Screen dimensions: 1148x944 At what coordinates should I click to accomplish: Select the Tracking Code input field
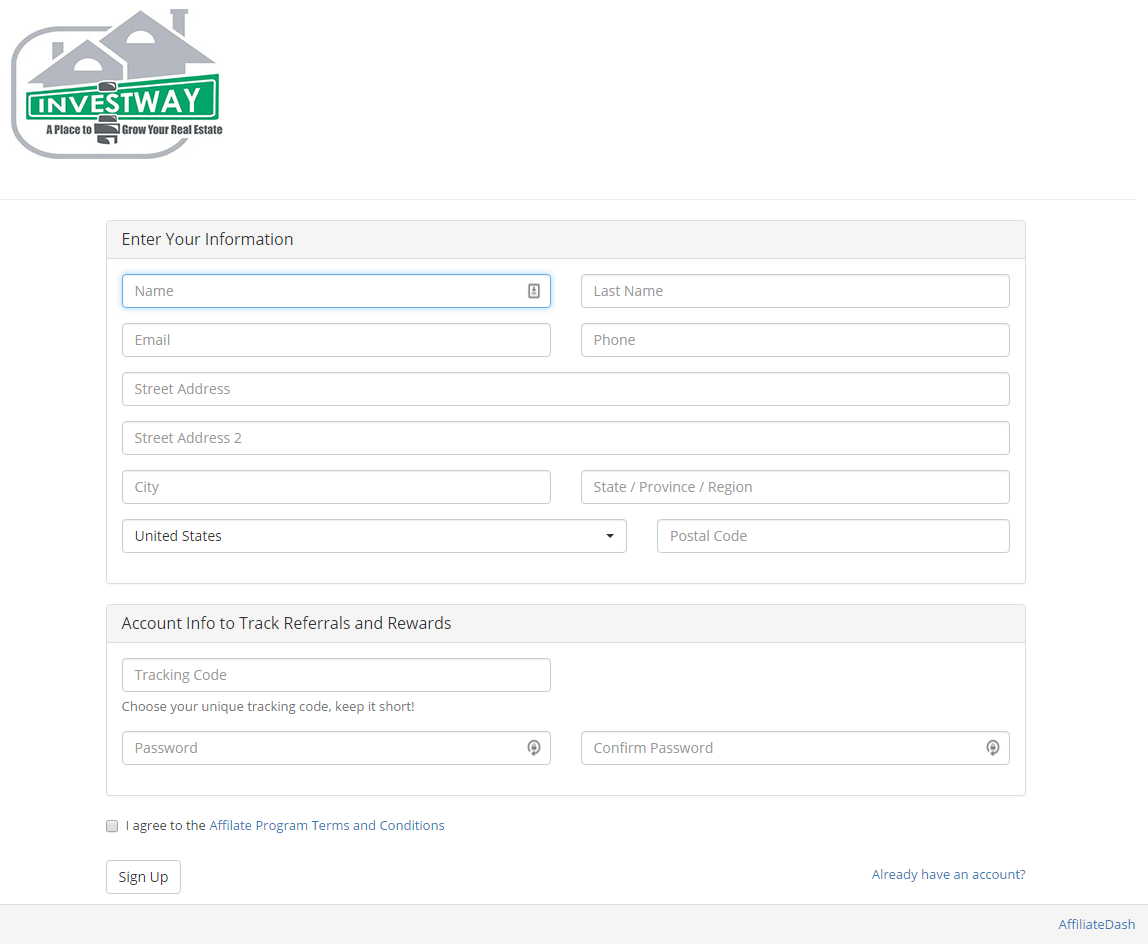336,674
